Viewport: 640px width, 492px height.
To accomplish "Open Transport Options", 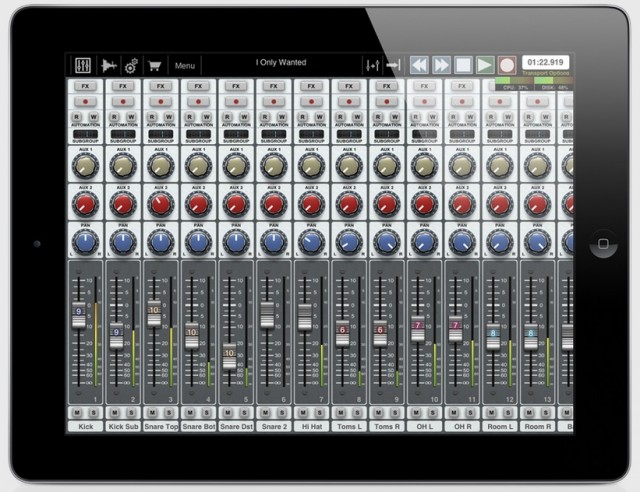I will (x=546, y=73).
